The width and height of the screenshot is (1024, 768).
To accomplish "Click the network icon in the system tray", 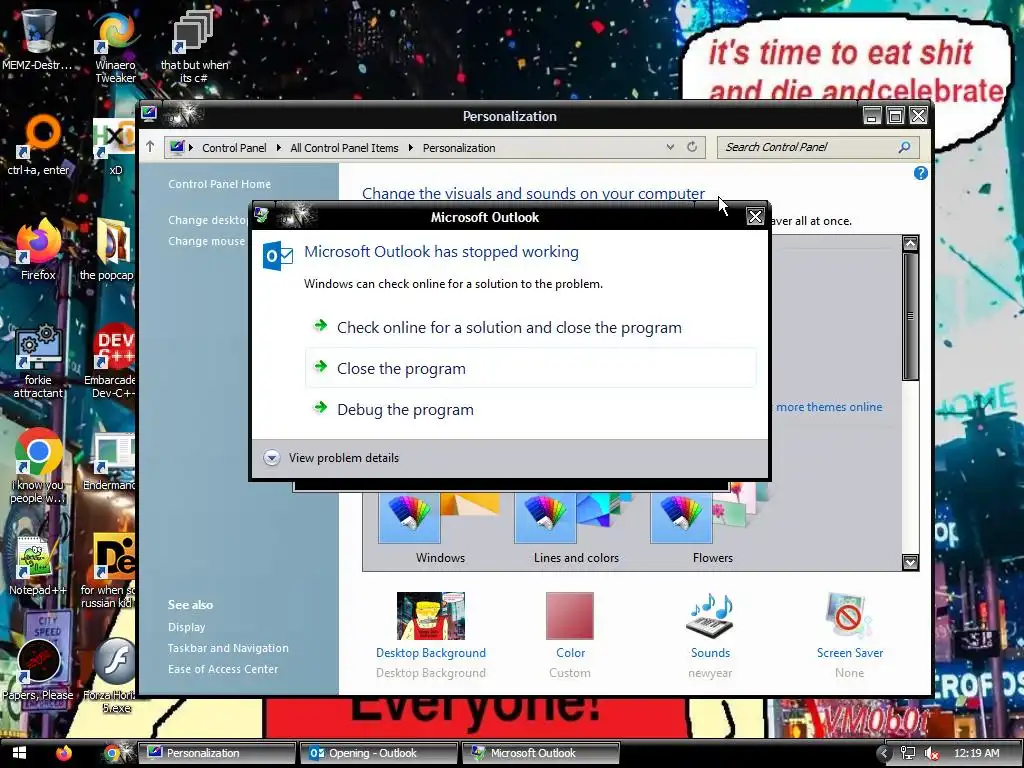I will click(908, 753).
